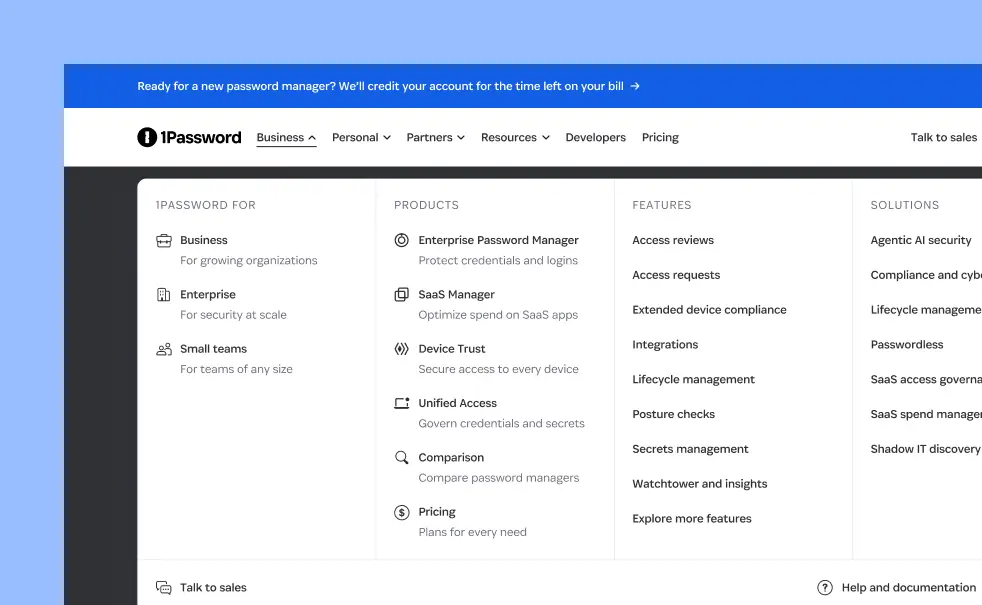Open Business for growing organizations
The width and height of the screenshot is (982, 605).
(x=204, y=240)
